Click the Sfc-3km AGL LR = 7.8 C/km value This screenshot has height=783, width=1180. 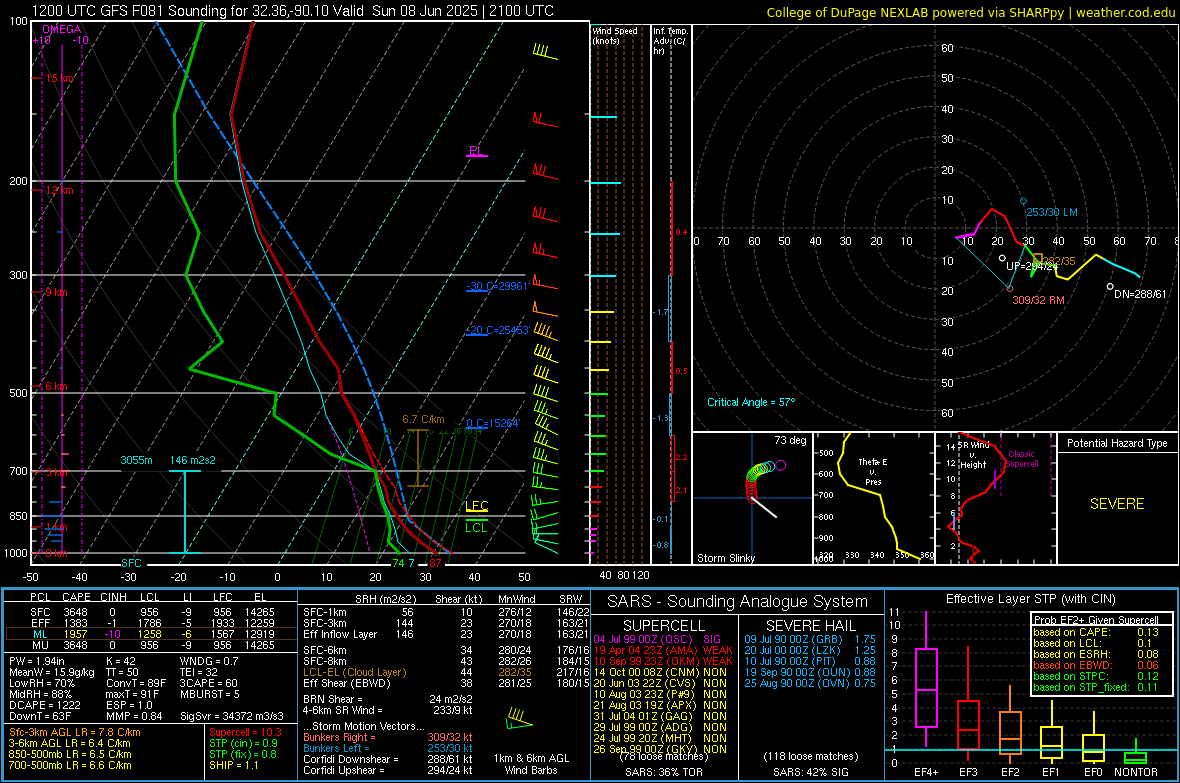[x=75, y=732]
